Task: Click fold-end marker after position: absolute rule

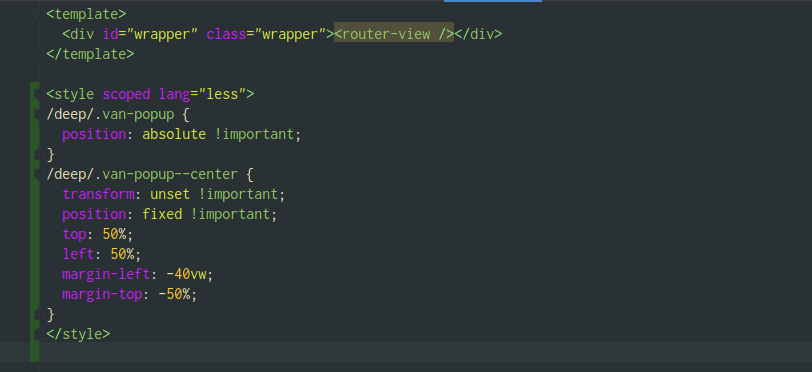Action: (x=39, y=154)
